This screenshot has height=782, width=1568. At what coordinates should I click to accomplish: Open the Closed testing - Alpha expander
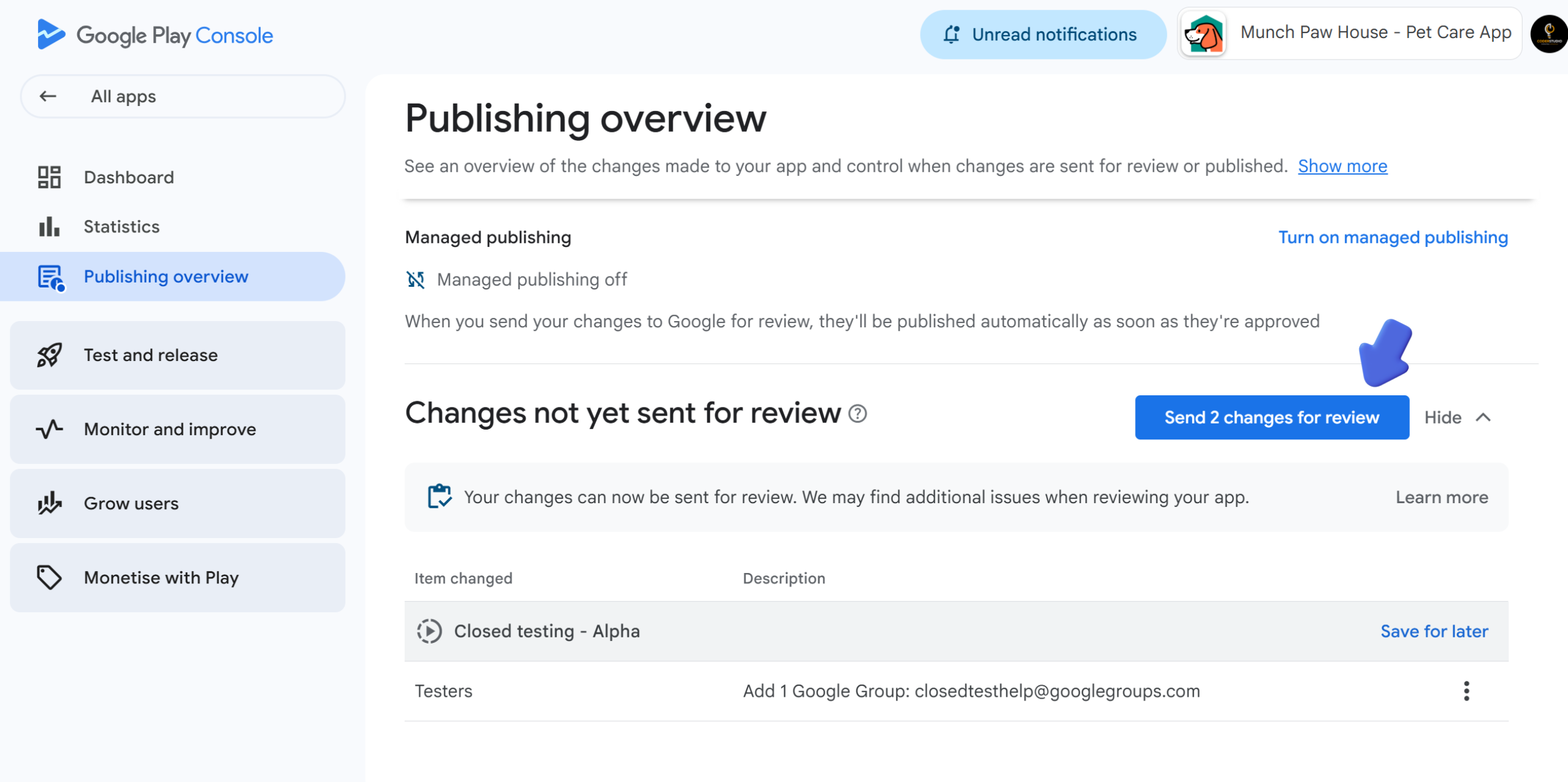429,631
